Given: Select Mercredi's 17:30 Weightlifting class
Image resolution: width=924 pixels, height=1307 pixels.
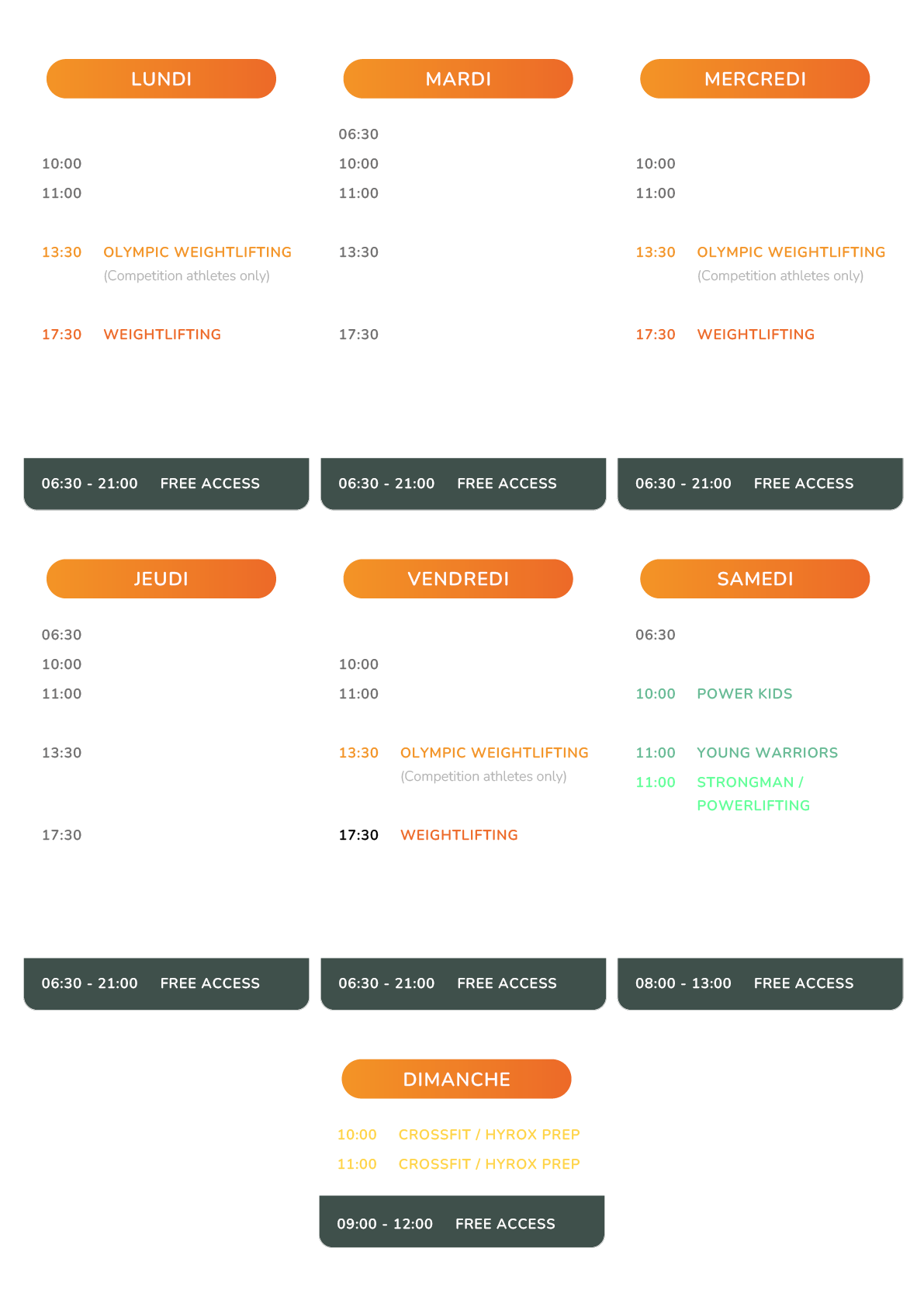Looking at the screenshot, I should pyautogui.click(x=755, y=335).
